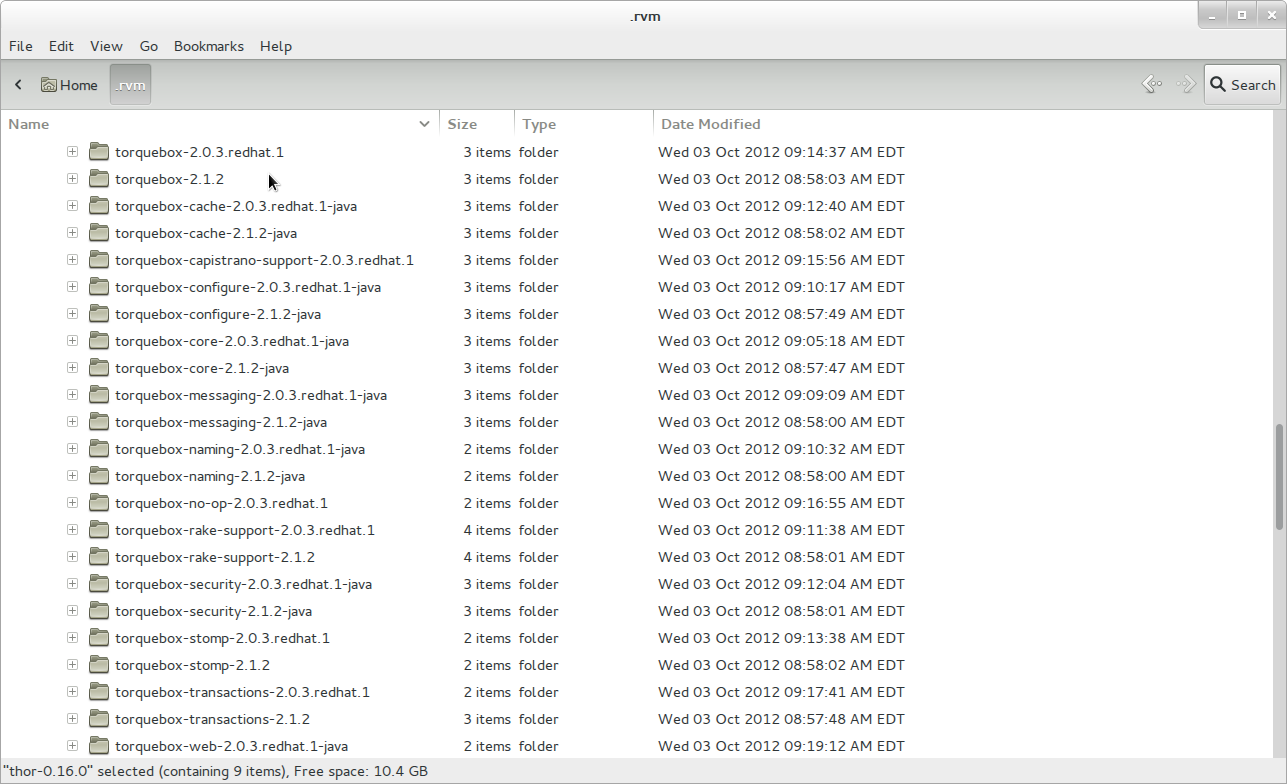
Task: Select folder icon of torquebox-messaging-2.0.3.redhat.1-java
Action: (98, 395)
